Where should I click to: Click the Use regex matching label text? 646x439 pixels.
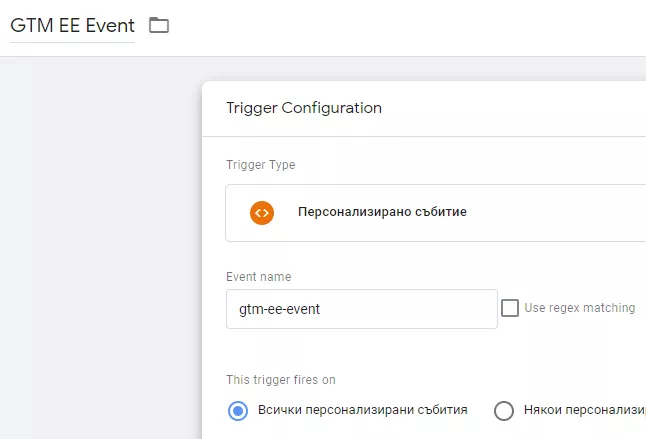(x=580, y=308)
